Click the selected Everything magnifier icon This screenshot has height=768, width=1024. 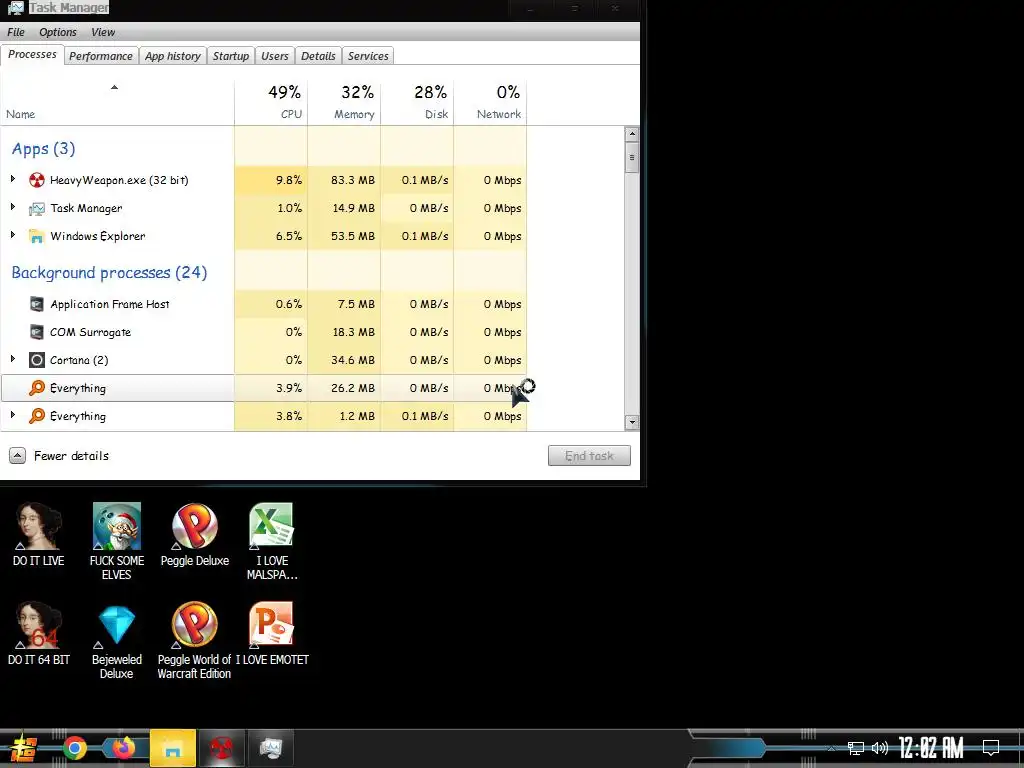[x=37, y=388]
